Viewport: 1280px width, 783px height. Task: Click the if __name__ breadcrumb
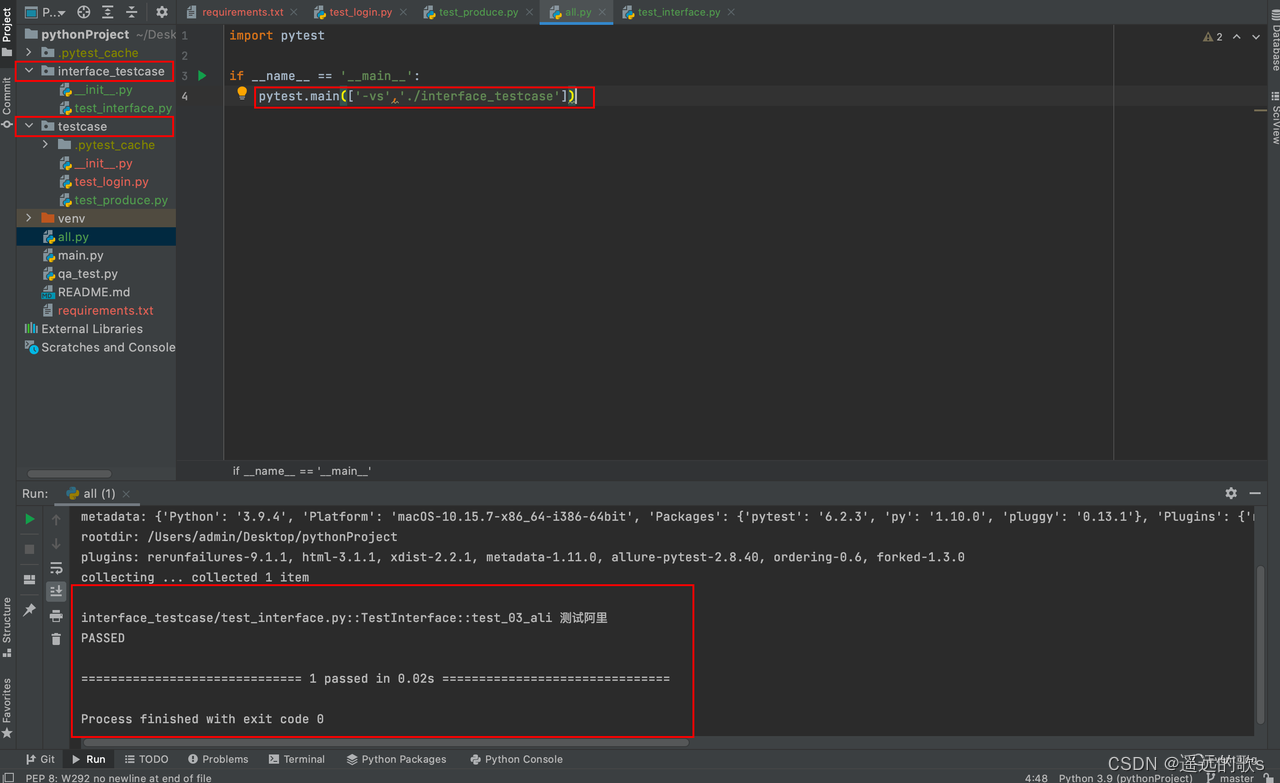[301, 470]
